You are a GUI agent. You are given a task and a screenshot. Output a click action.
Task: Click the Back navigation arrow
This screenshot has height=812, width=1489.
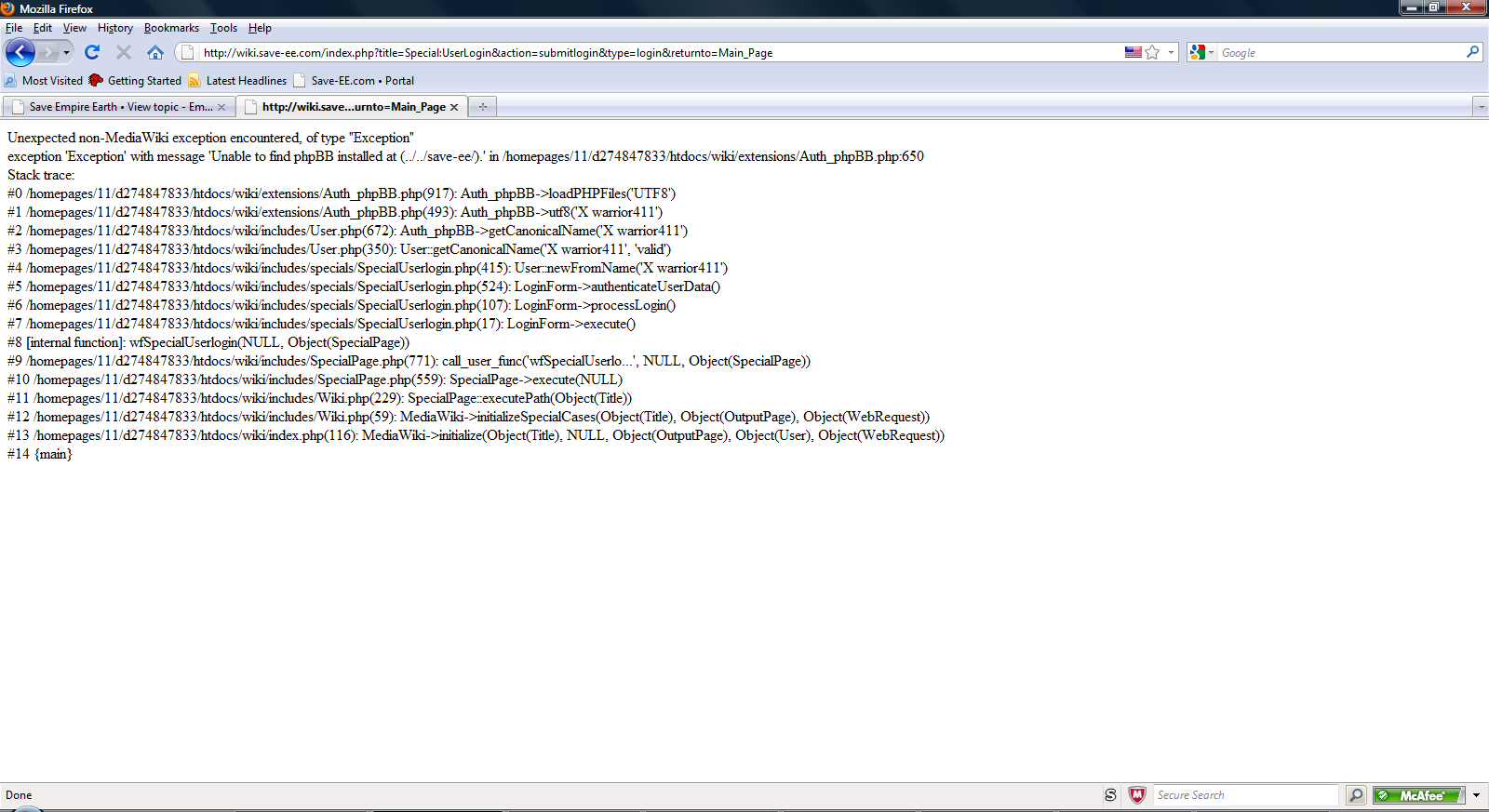pos(20,52)
